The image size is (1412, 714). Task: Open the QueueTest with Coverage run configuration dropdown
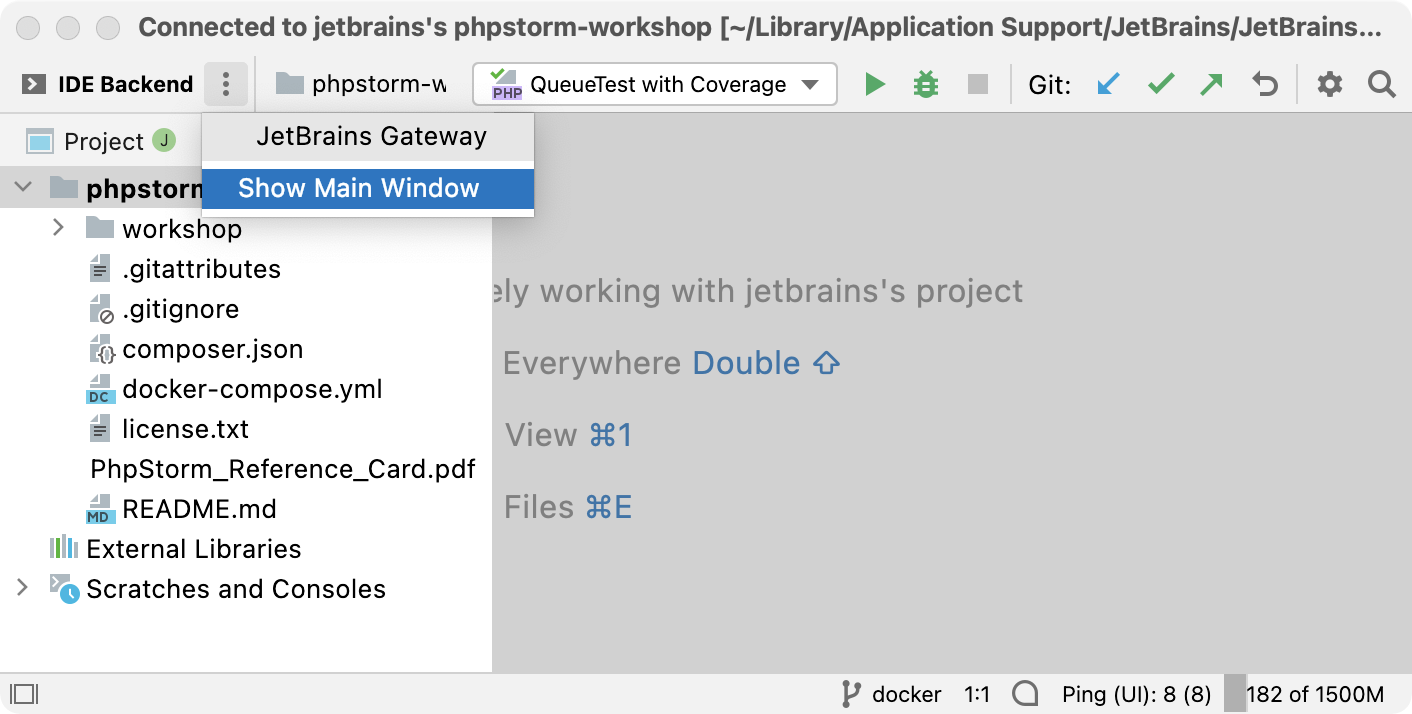tap(654, 84)
